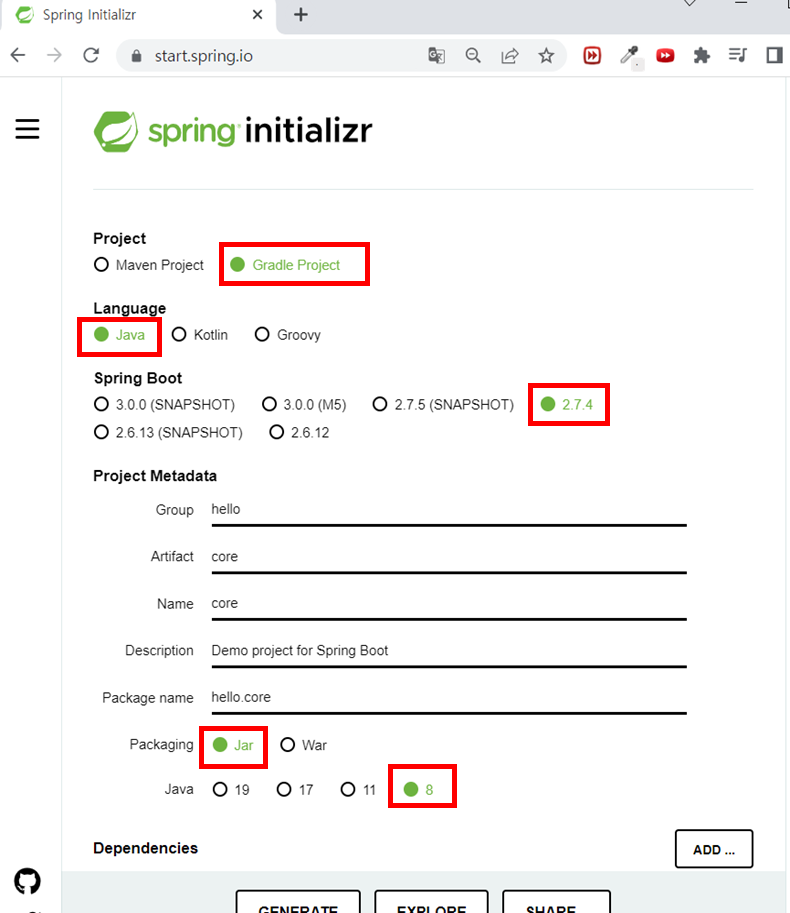Bookmark this page with the star icon
The image size is (790, 913).
546,55
